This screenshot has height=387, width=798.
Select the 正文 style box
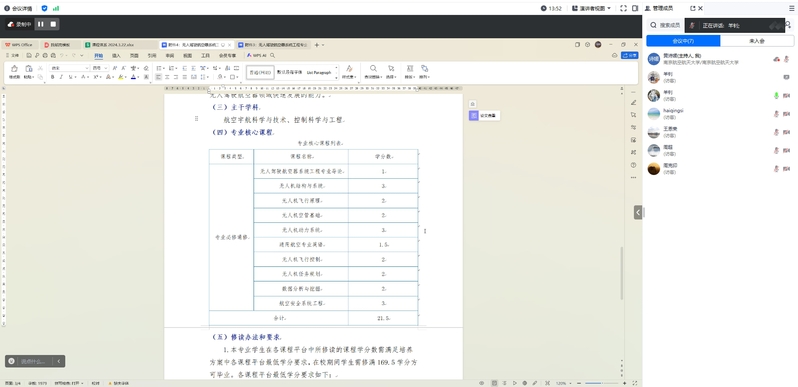pyautogui.click(x=260, y=72)
